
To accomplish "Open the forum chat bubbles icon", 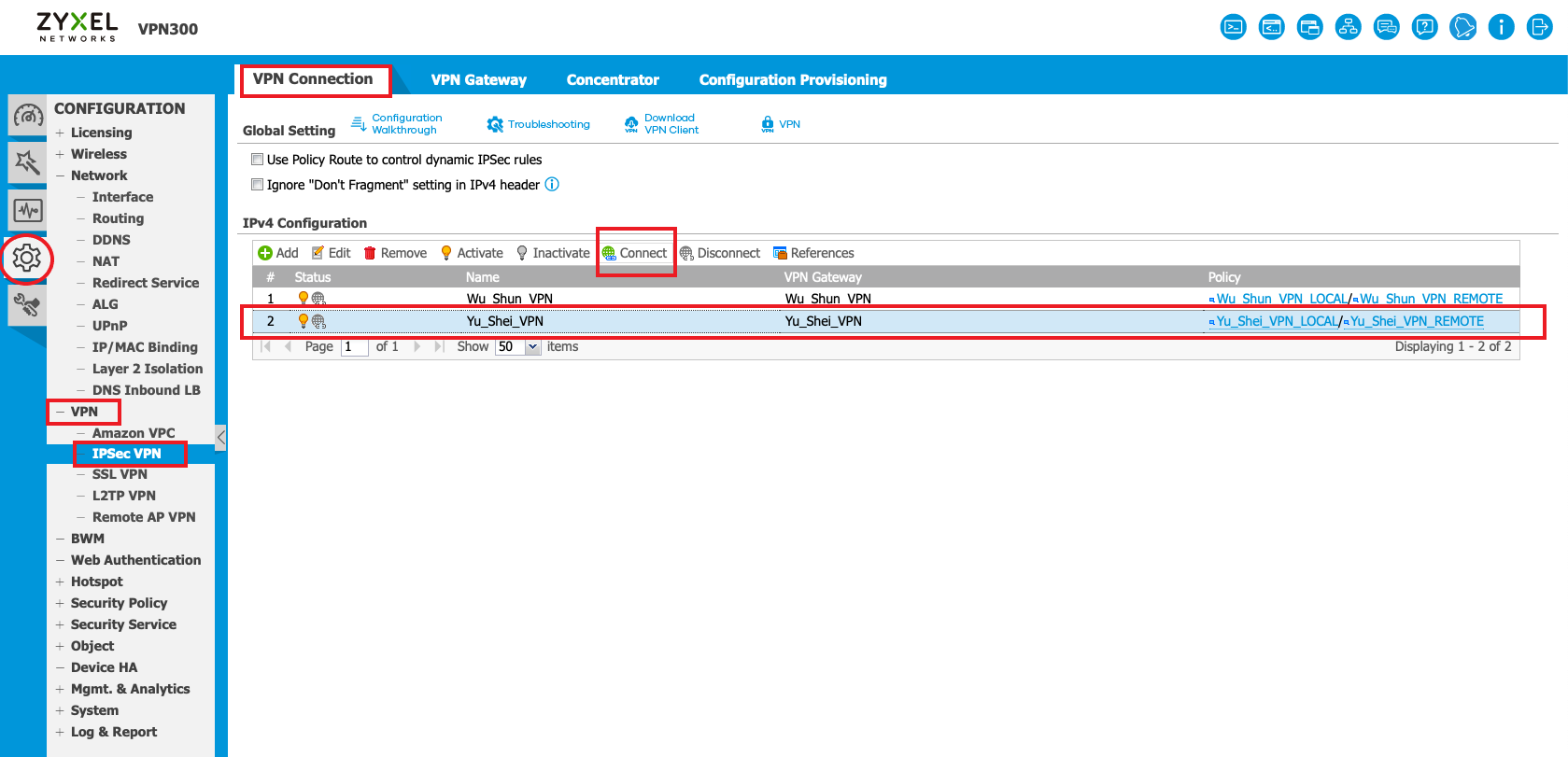I will [x=1386, y=27].
